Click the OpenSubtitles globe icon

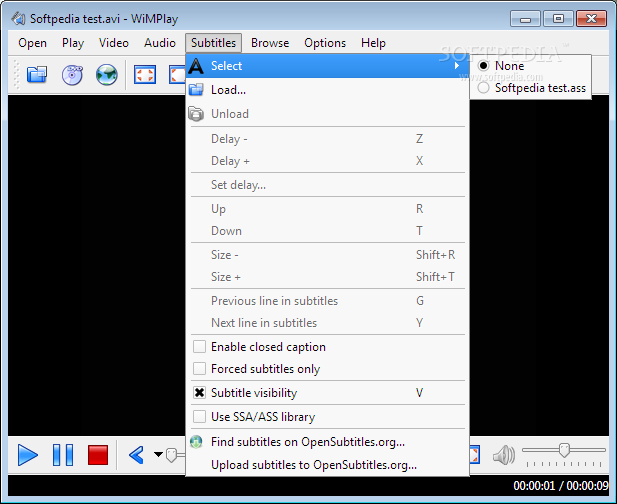click(x=196, y=442)
